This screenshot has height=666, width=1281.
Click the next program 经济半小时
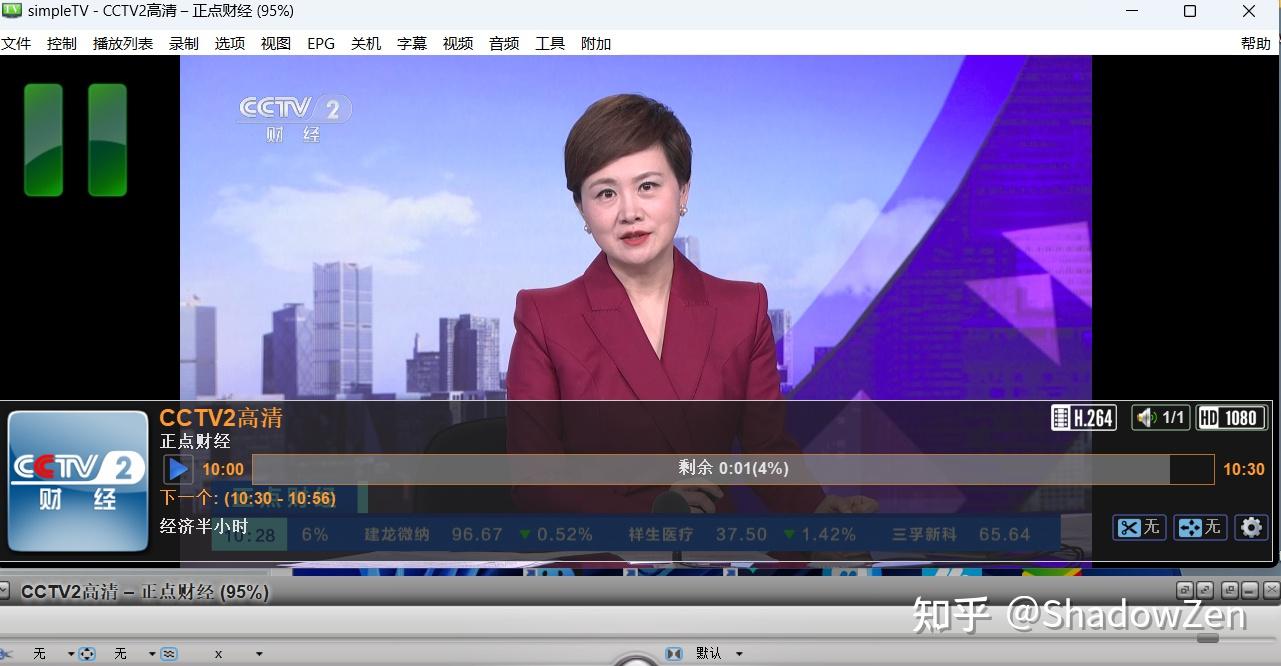(x=204, y=525)
